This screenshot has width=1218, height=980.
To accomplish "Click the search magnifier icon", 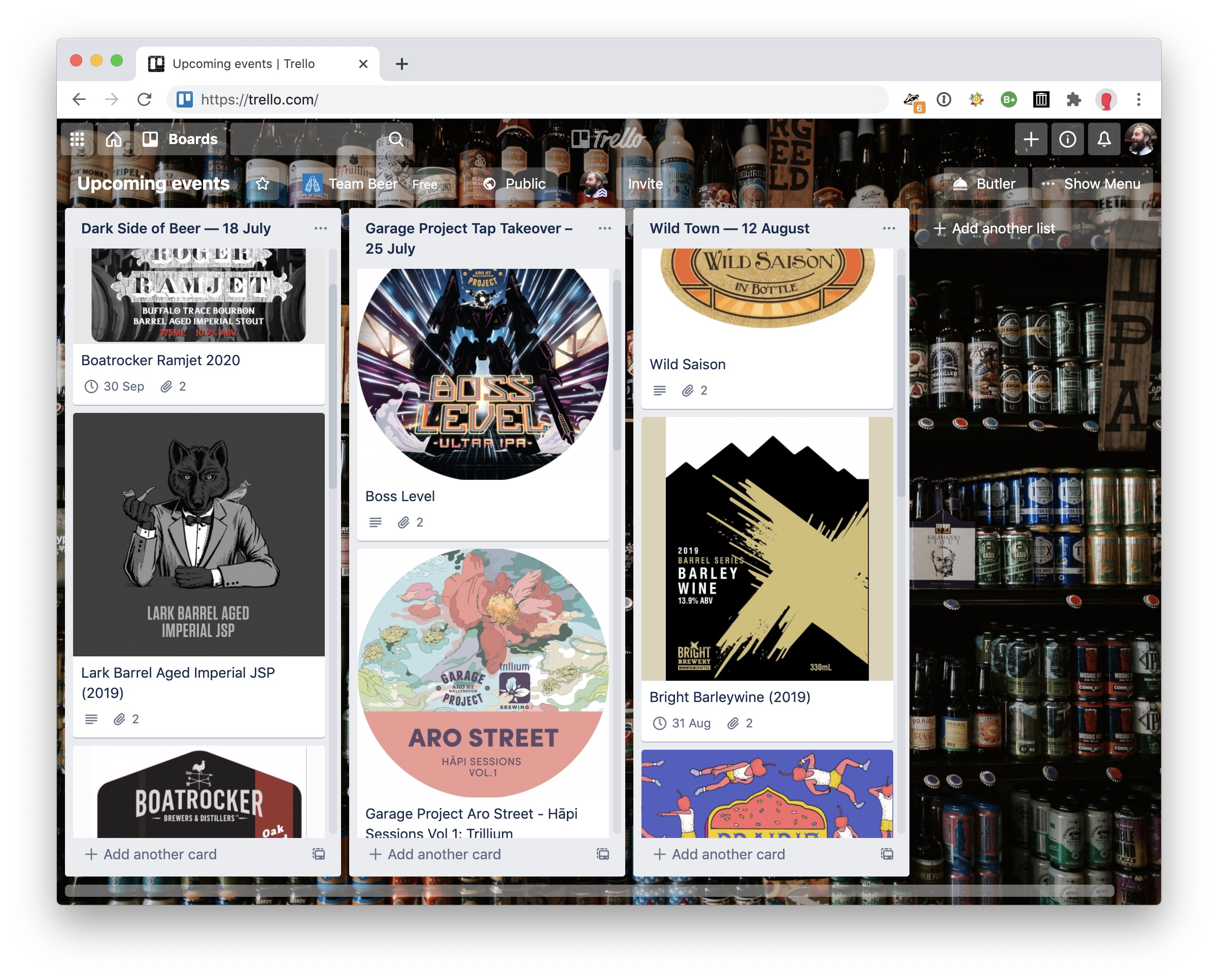I will tap(396, 139).
